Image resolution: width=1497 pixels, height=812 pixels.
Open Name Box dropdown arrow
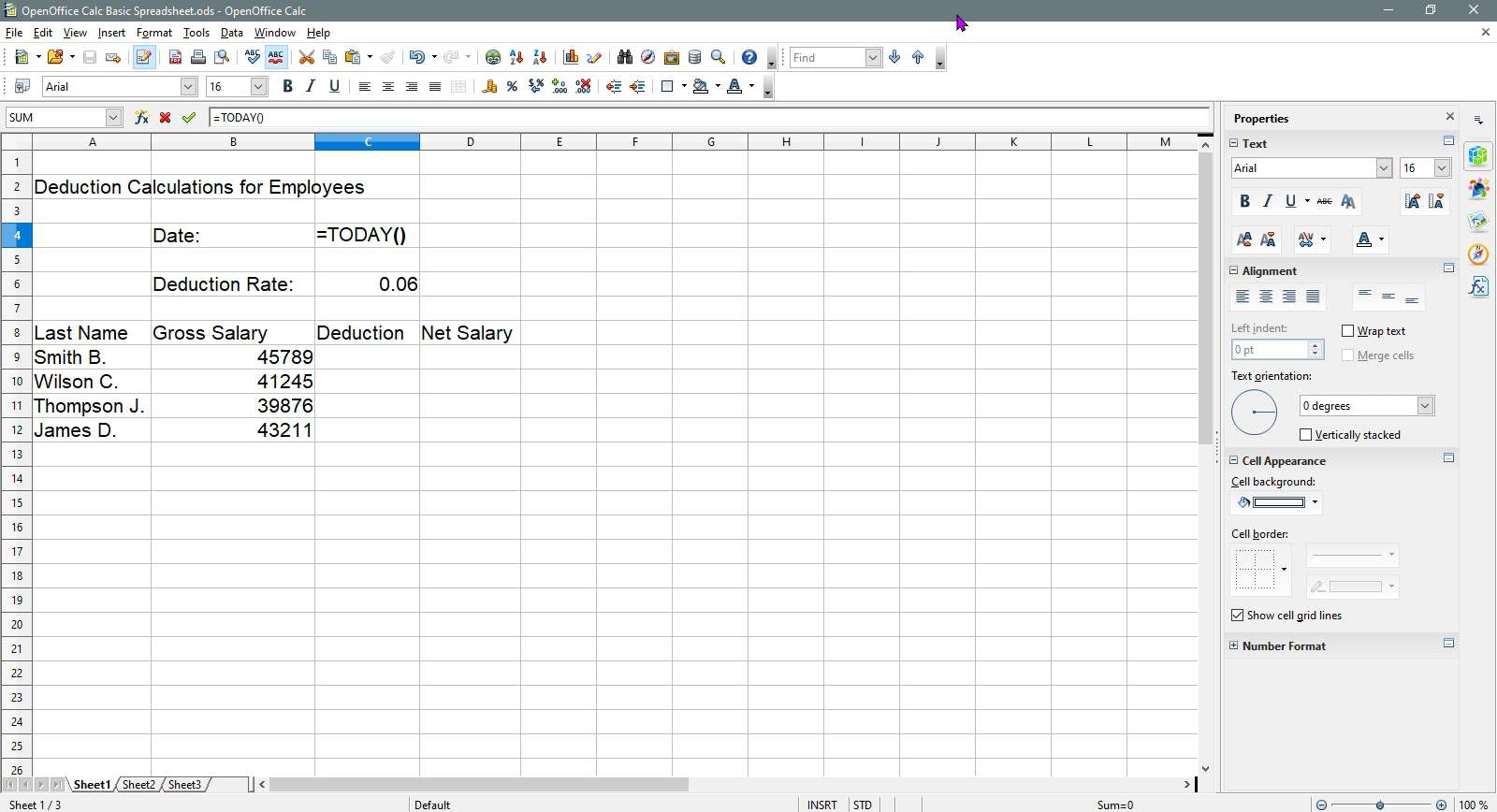tap(113, 117)
